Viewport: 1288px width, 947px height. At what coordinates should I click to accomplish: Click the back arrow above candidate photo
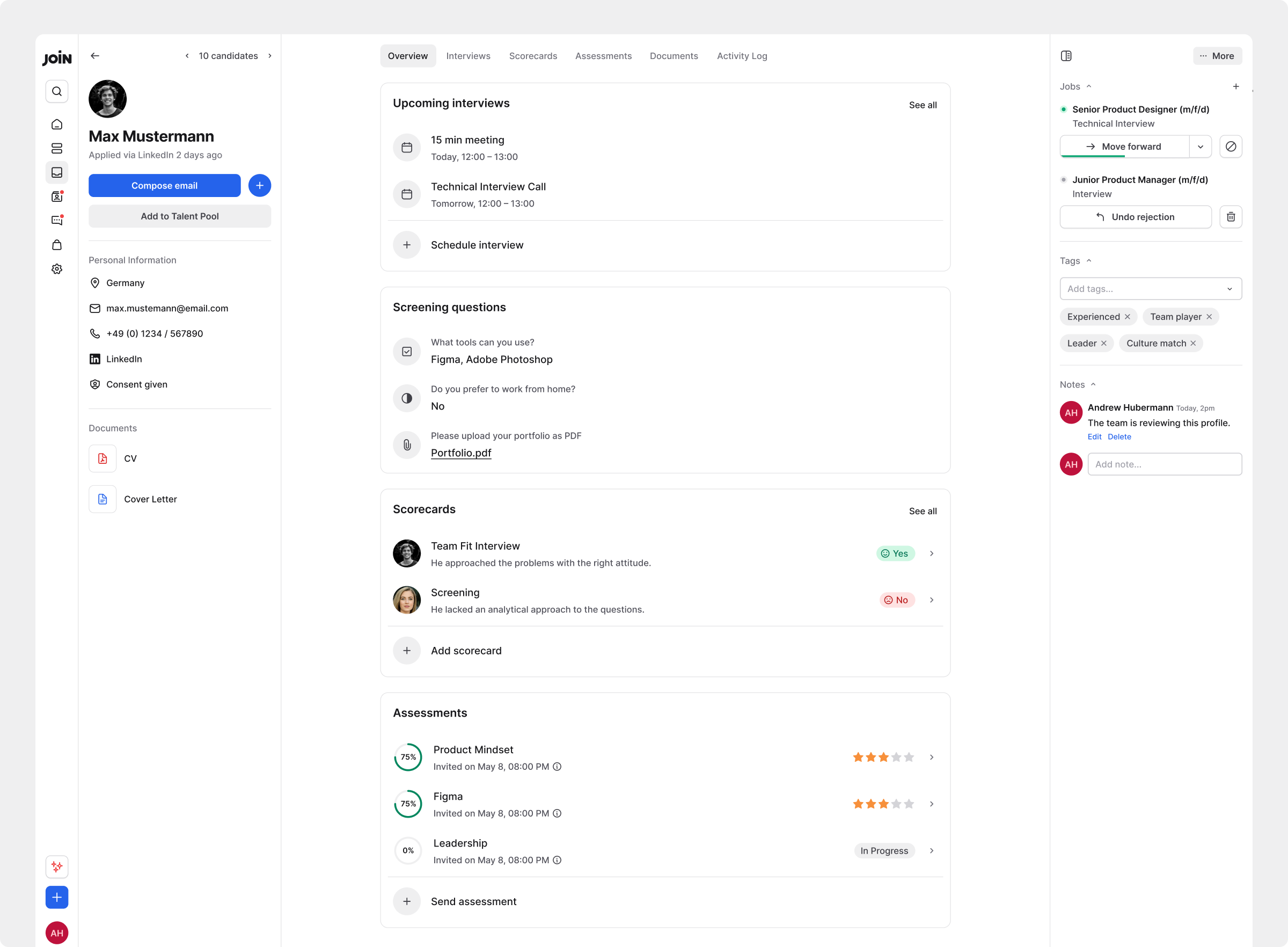[95, 56]
